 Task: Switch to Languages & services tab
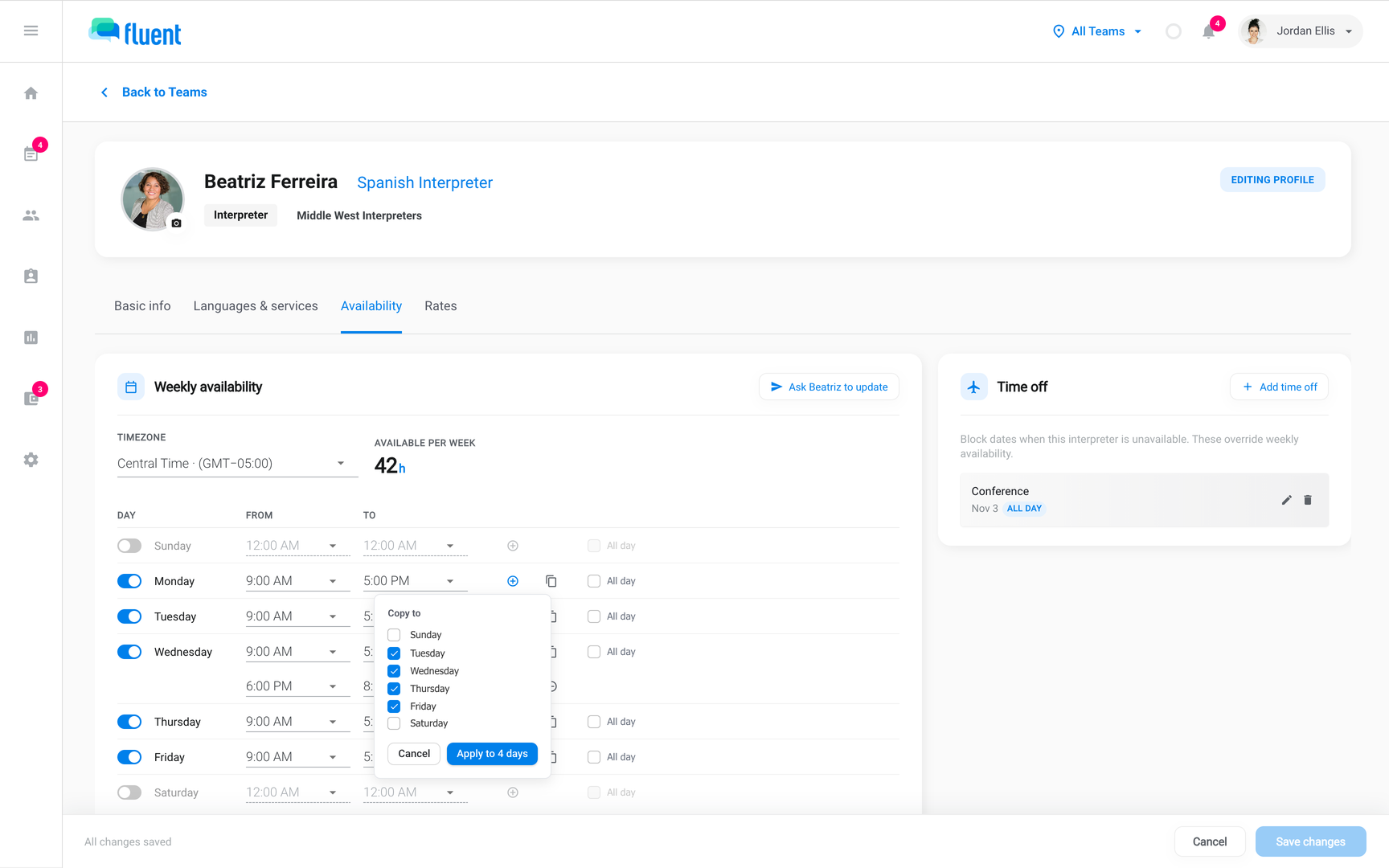point(256,306)
